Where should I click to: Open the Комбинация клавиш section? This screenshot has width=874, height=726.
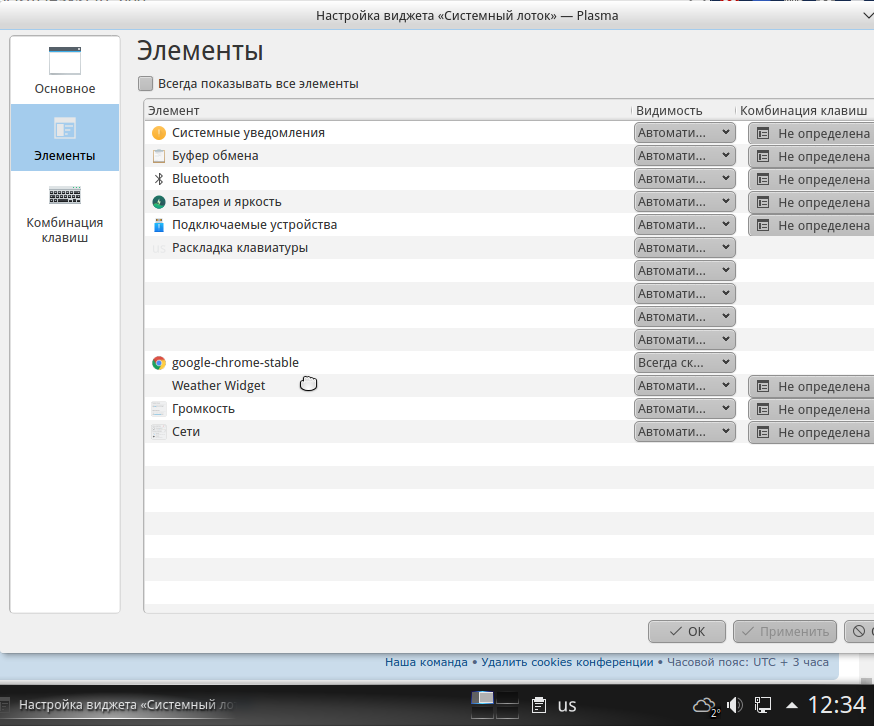coord(65,215)
